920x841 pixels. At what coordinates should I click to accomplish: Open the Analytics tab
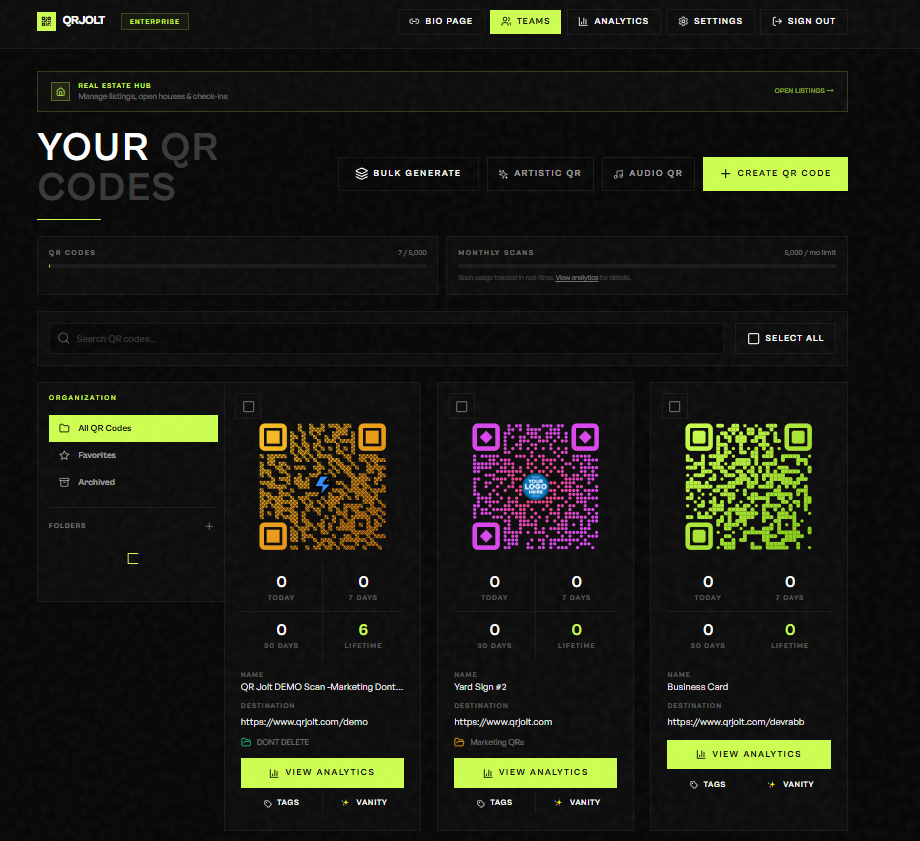(x=614, y=22)
